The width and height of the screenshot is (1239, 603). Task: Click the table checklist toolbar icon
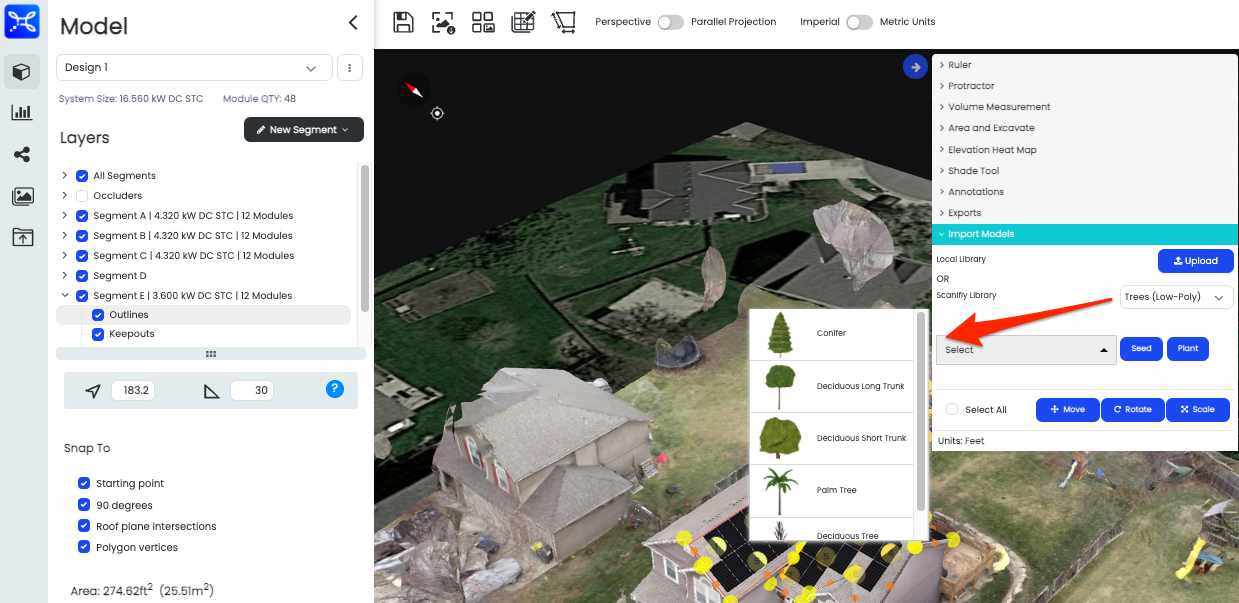pos(523,22)
